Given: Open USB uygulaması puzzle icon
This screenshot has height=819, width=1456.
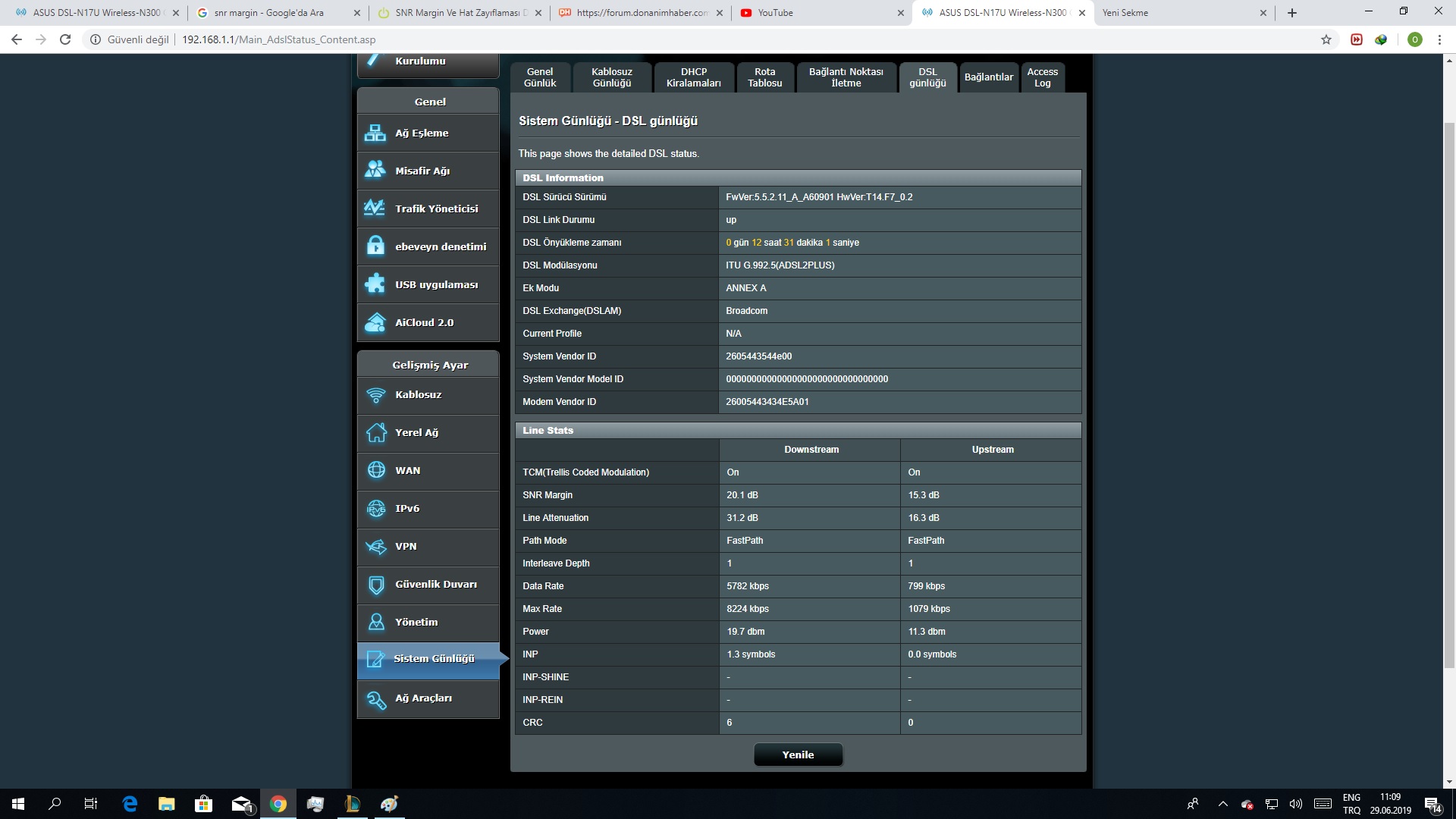Looking at the screenshot, I should click(x=375, y=284).
